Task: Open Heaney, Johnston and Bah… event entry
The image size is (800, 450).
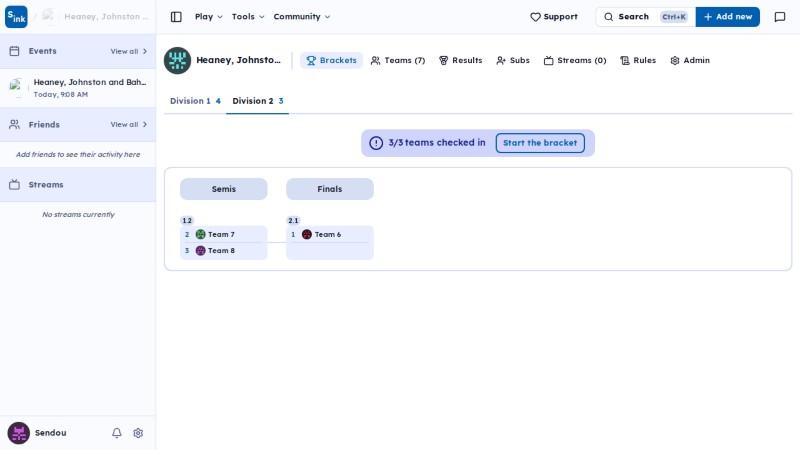Action: [x=78, y=88]
